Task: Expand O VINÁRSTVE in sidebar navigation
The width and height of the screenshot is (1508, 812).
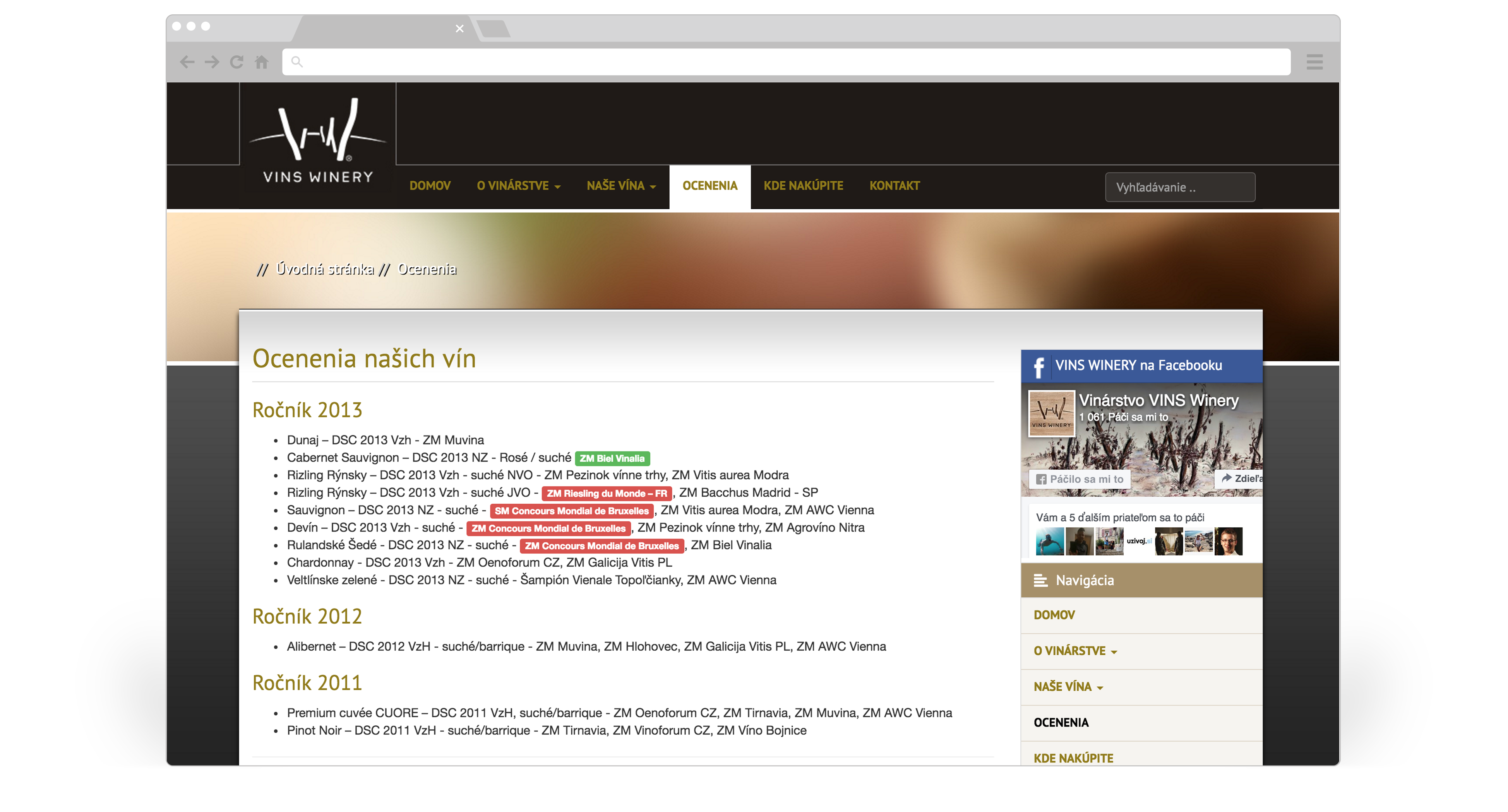Action: 1075,651
